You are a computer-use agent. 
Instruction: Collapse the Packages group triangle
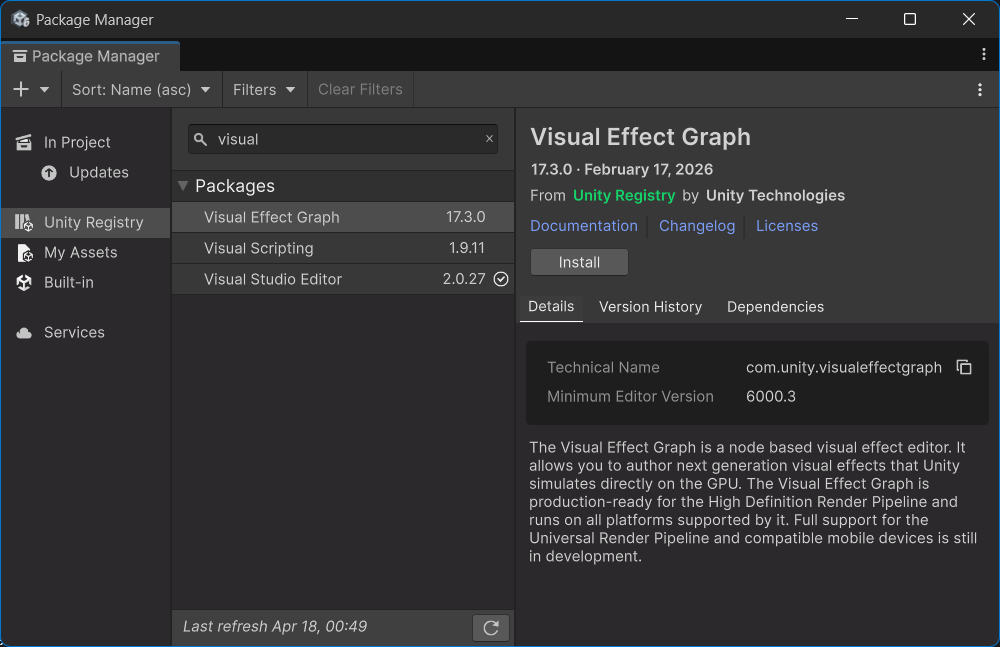coord(183,186)
